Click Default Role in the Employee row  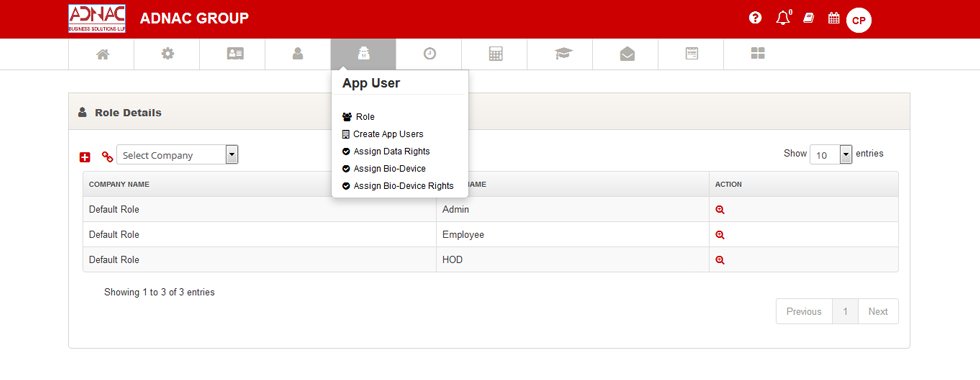pyautogui.click(x=114, y=234)
